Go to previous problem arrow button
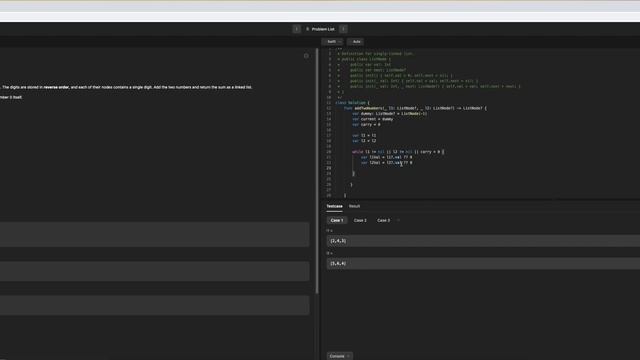Screen dimensions: 640x360 [296, 29]
